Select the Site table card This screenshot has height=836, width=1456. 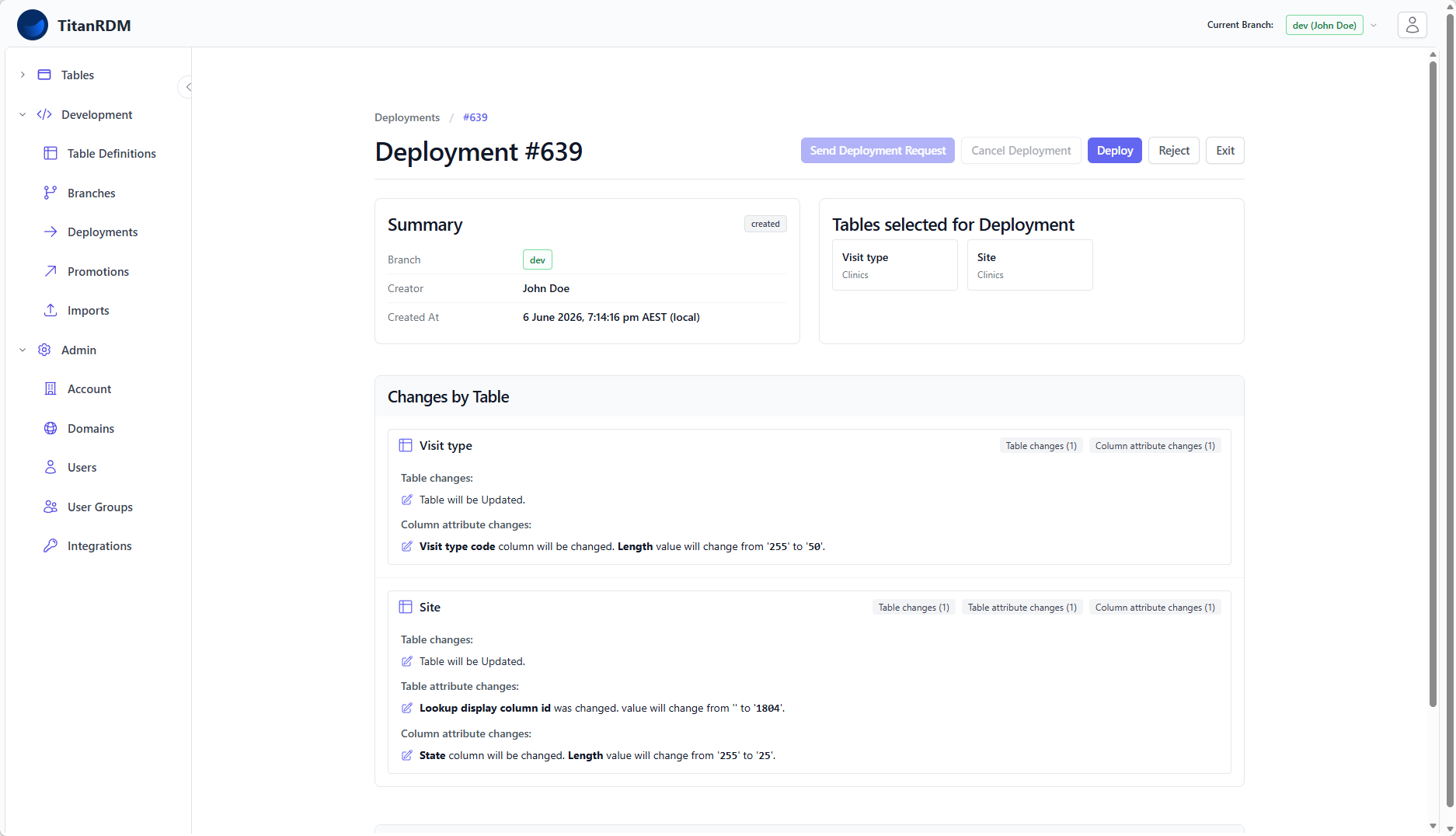click(x=1029, y=265)
